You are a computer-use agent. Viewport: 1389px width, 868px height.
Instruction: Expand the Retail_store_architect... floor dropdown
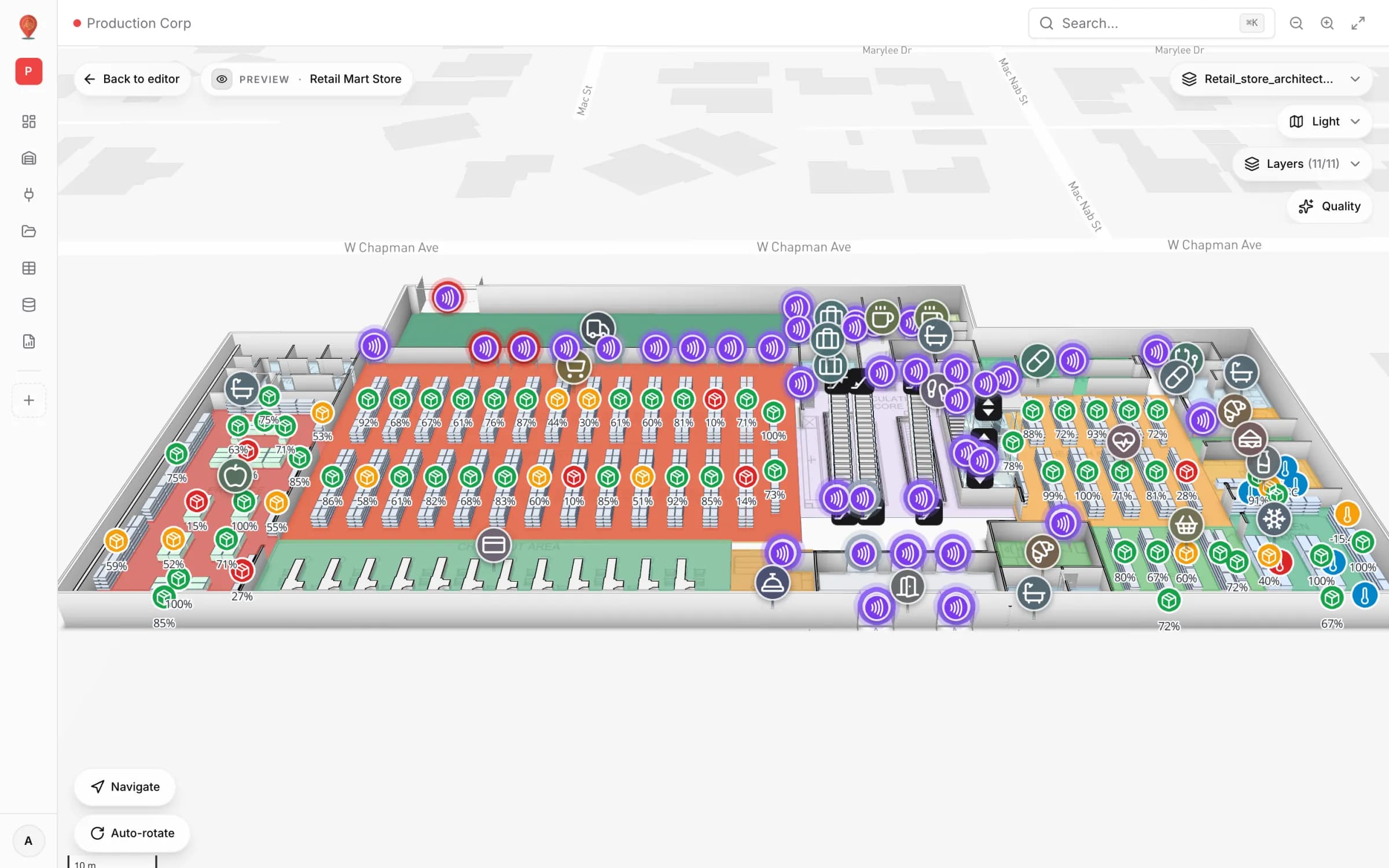click(1271, 79)
